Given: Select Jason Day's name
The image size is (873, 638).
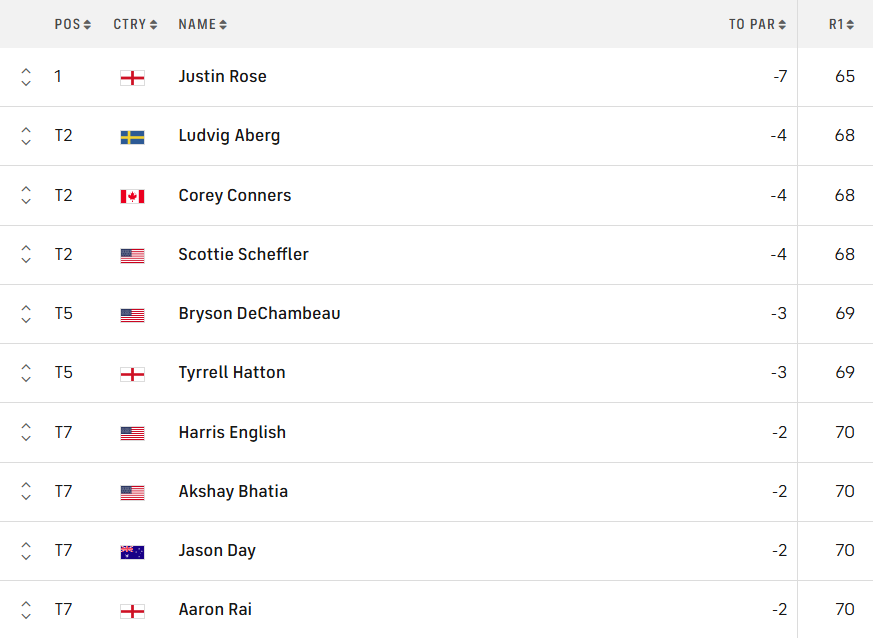Looking at the screenshot, I should (x=217, y=551).
